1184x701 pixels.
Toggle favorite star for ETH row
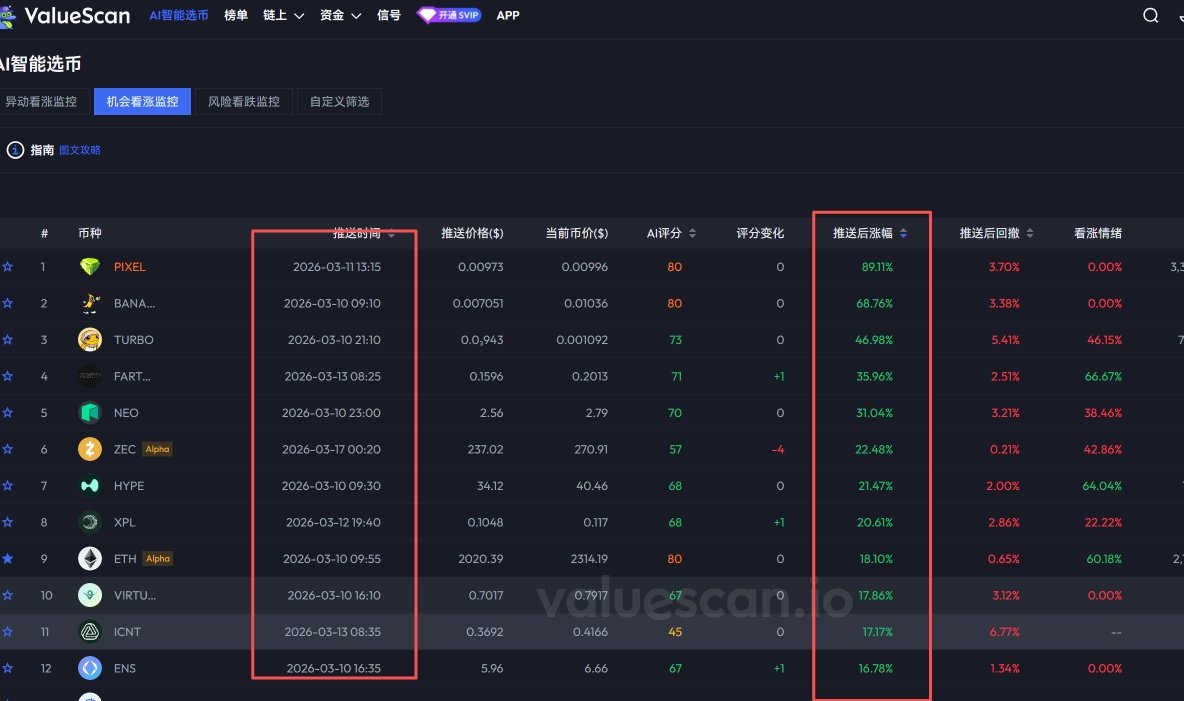[x=8, y=559]
